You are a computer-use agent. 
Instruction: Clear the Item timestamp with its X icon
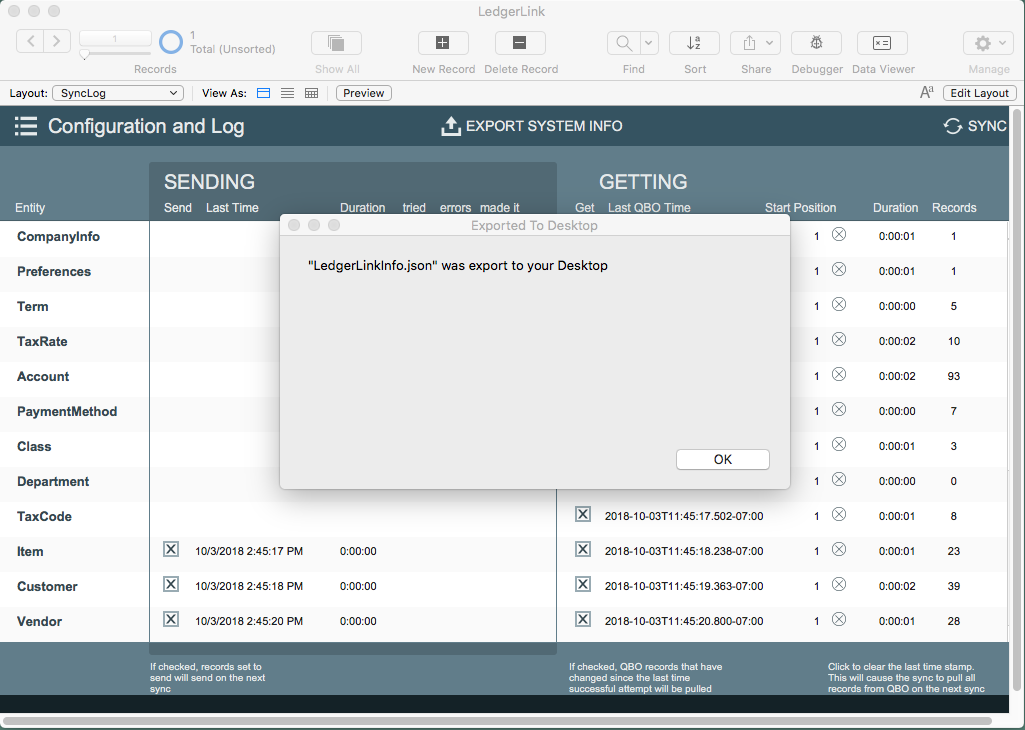(839, 549)
